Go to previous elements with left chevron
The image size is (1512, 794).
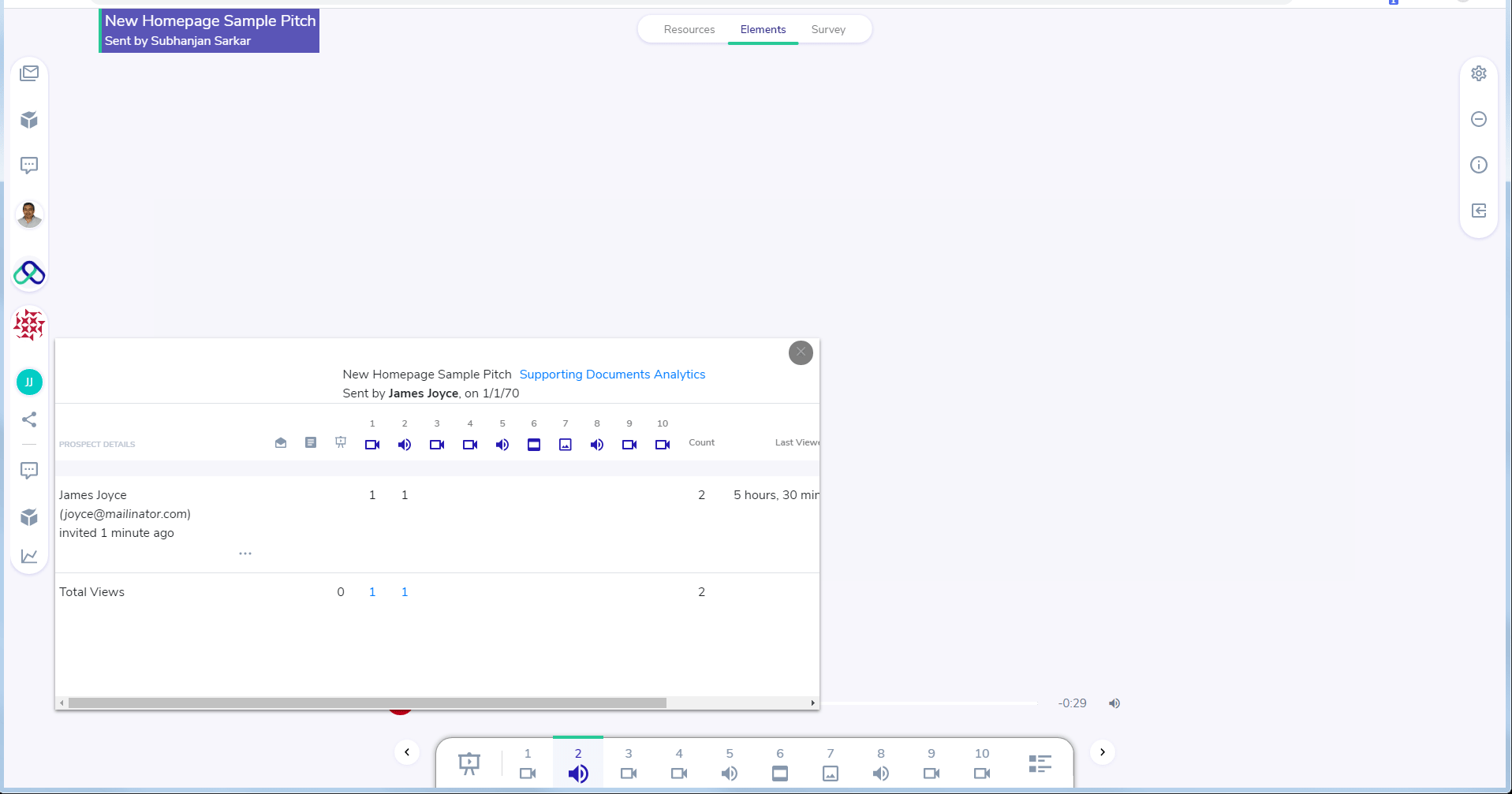(407, 752)
